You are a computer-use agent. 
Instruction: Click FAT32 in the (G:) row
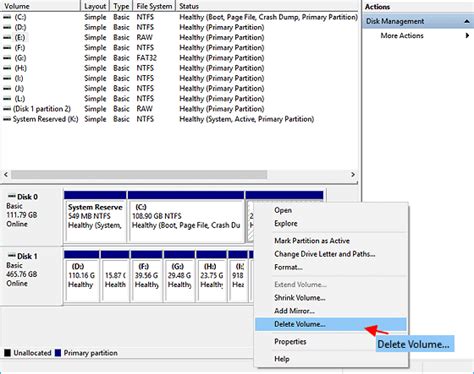tap(146, 58)
